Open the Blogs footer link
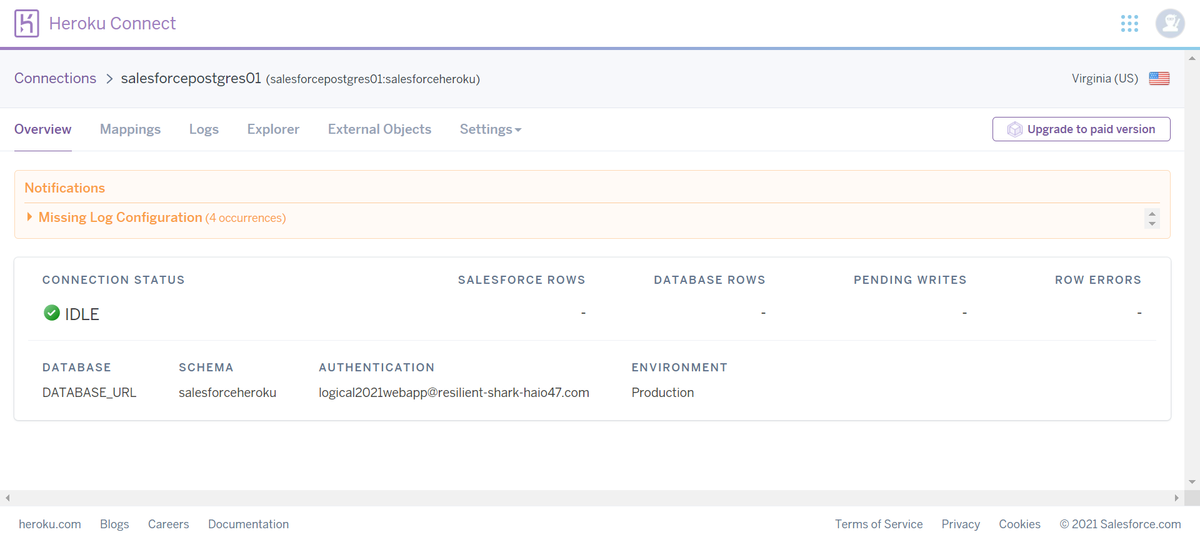Image resolution: width=1200 pixels, height=542 pixels. [x=115, y=524]
